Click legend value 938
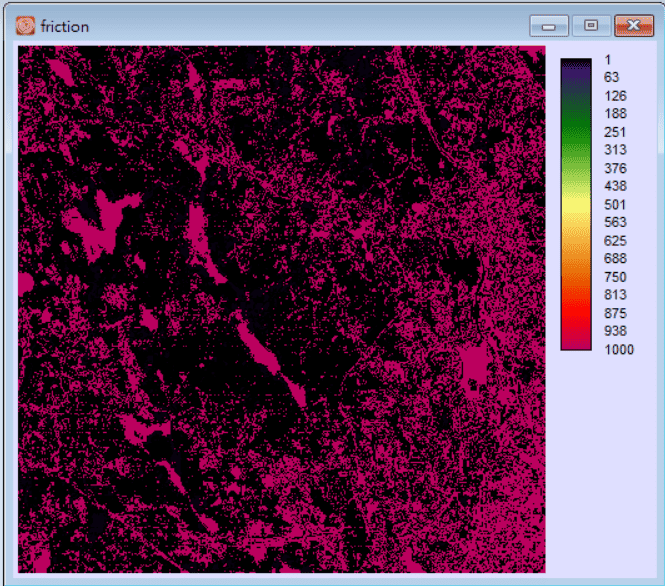665x586 pixels. [615, 331]
